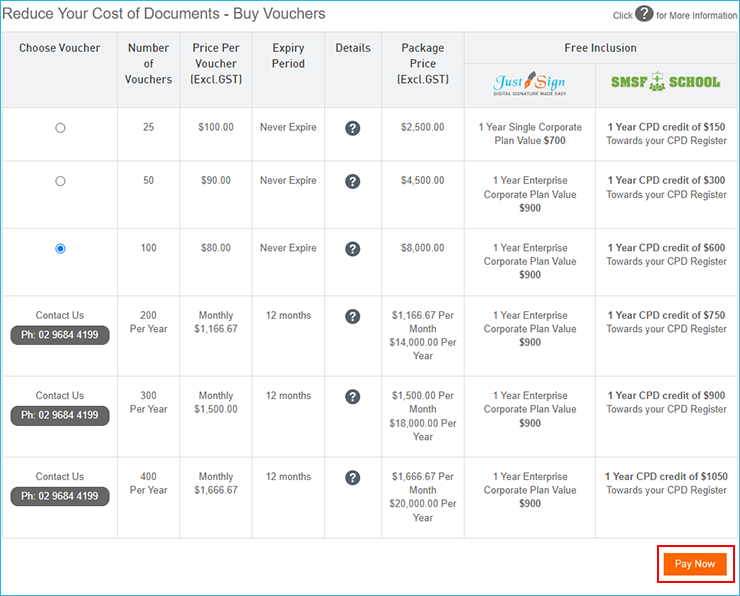
Task: Click phone button for 200 Per Year plan
Action: click(x=60, y=335)
